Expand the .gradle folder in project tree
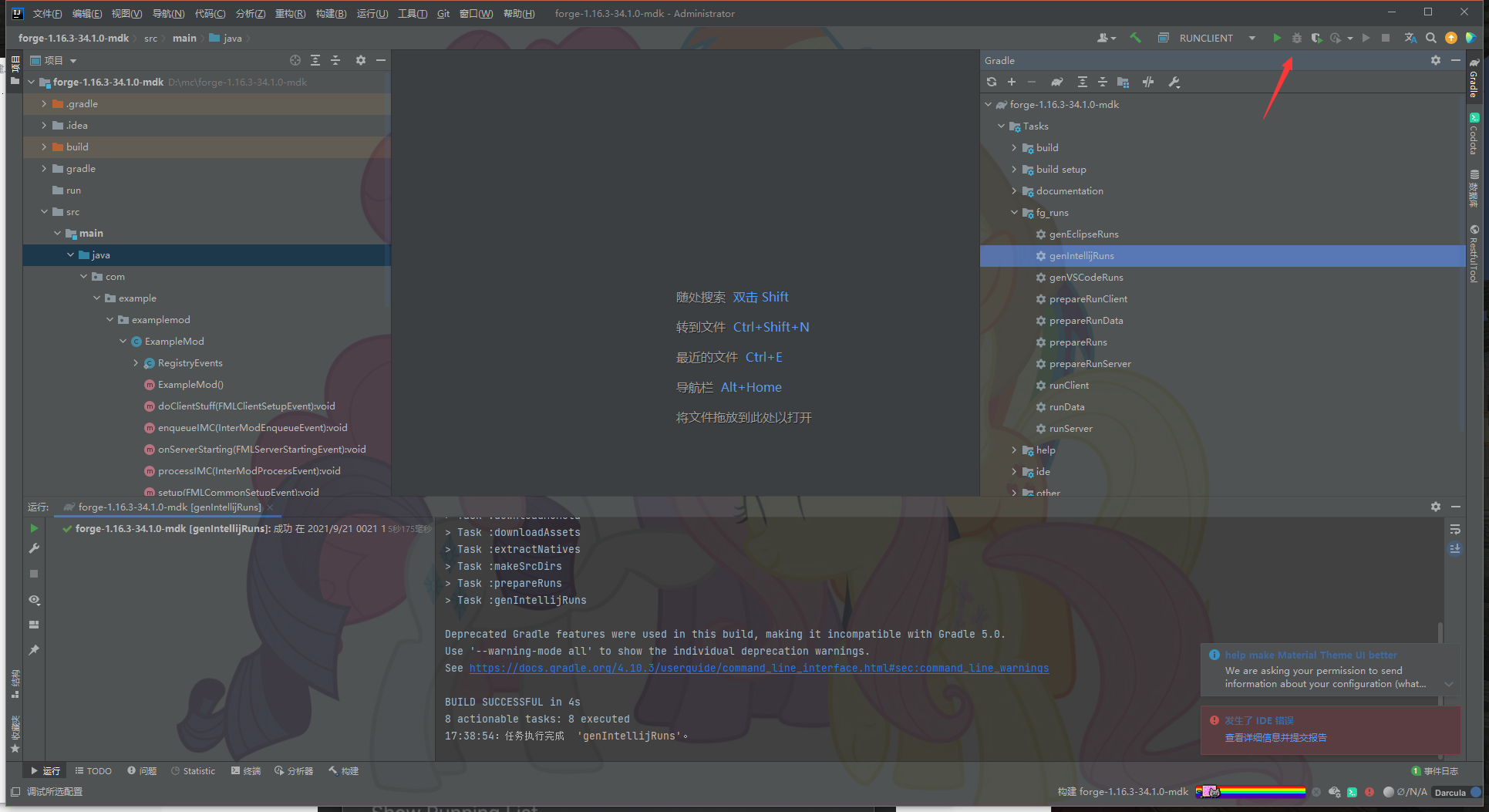The image size is (1489, 812). click(x=44, y=104)
